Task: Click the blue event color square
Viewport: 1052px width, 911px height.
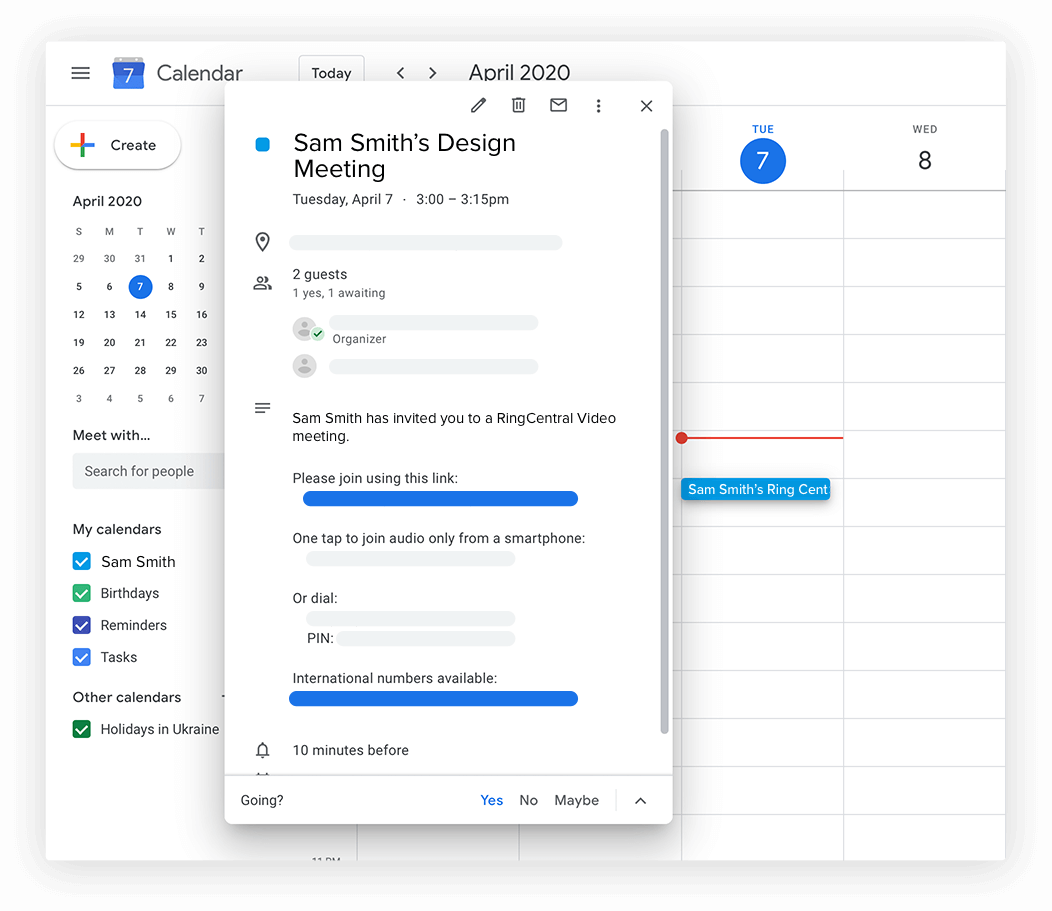Action: (263, 145)
